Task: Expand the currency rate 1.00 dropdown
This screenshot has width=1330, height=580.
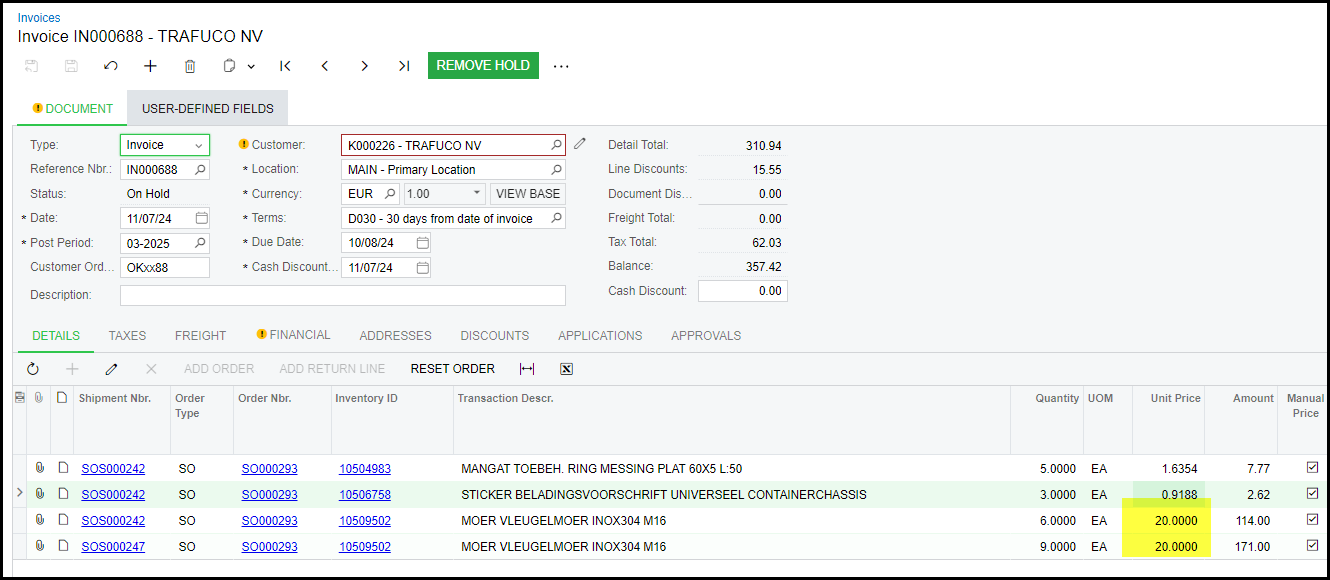Action: (476, 193)
